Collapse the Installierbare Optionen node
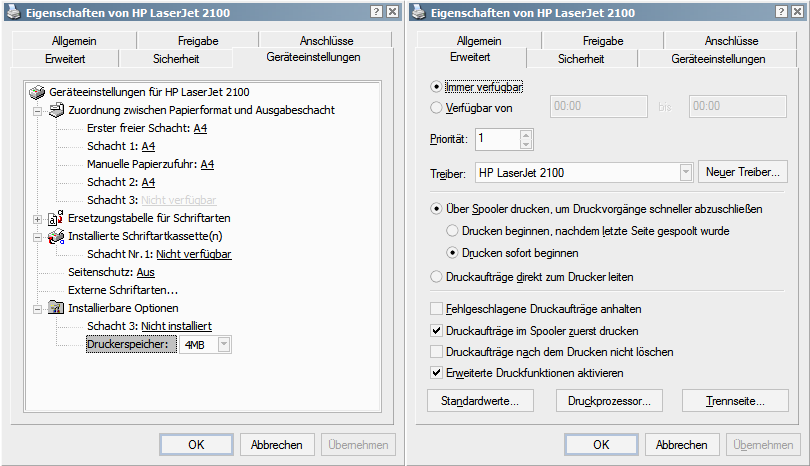 37,309
